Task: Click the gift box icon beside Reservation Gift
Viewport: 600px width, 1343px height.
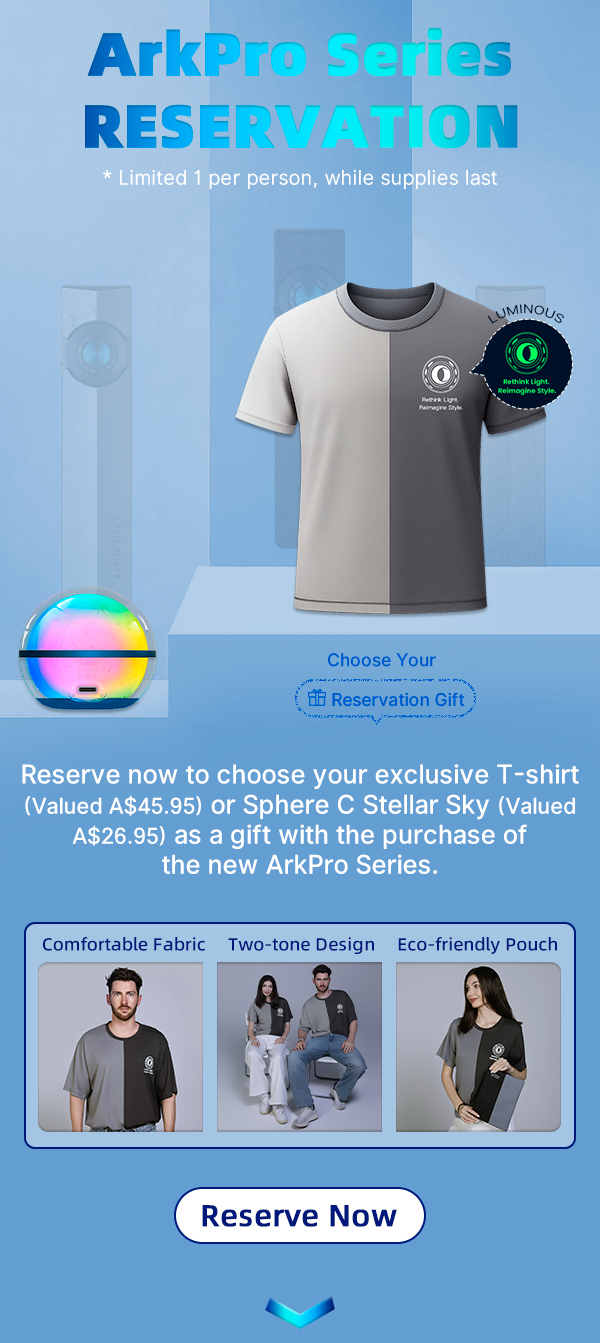Action: pos(317,699)
